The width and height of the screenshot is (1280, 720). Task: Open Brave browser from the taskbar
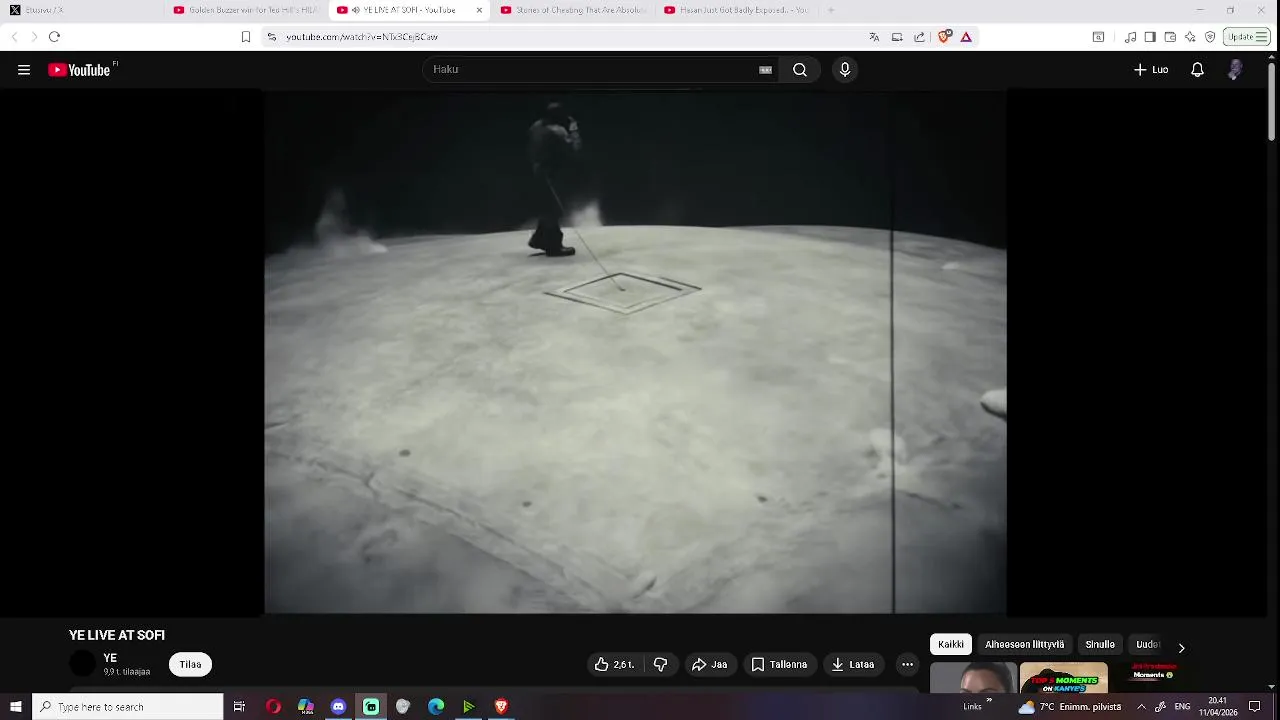(501, 707)
